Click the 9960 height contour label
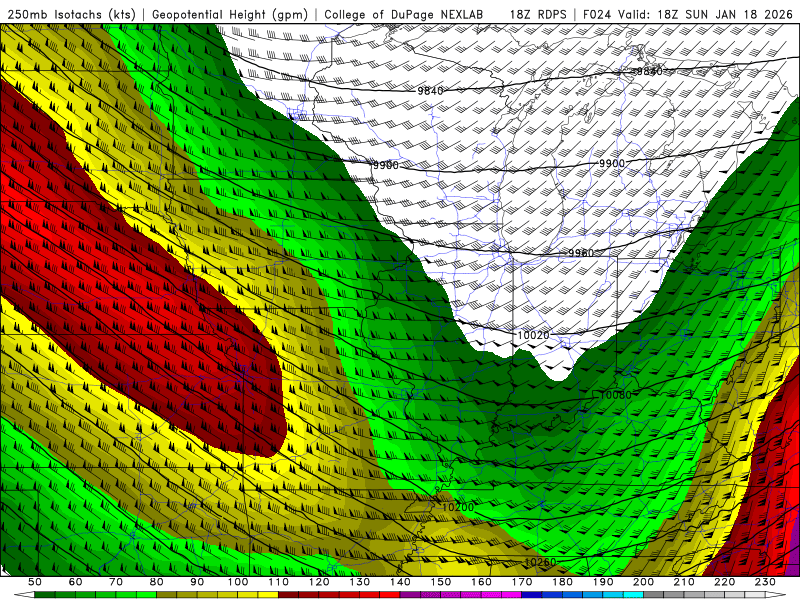 (581, 253)
